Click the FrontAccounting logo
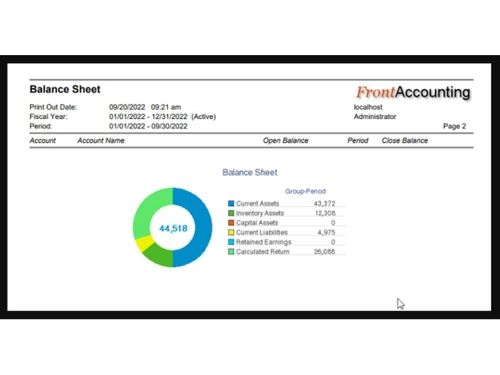 coord(413,92)
